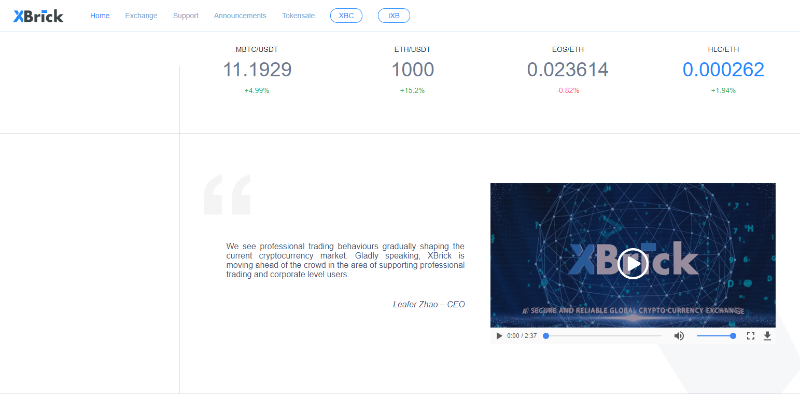Select the ETH/USDT price 1000

click(413, 70)
